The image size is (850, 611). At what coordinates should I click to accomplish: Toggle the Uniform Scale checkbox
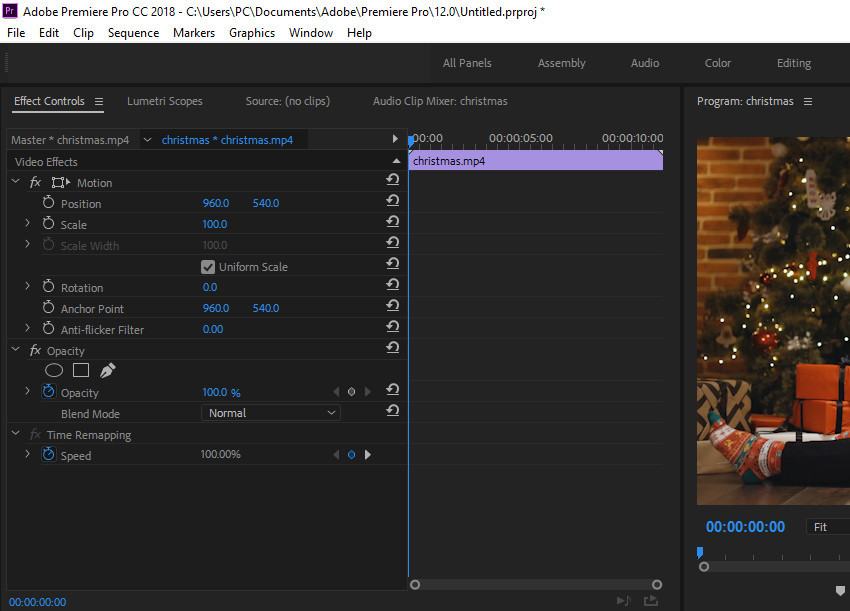coord(208,267)
